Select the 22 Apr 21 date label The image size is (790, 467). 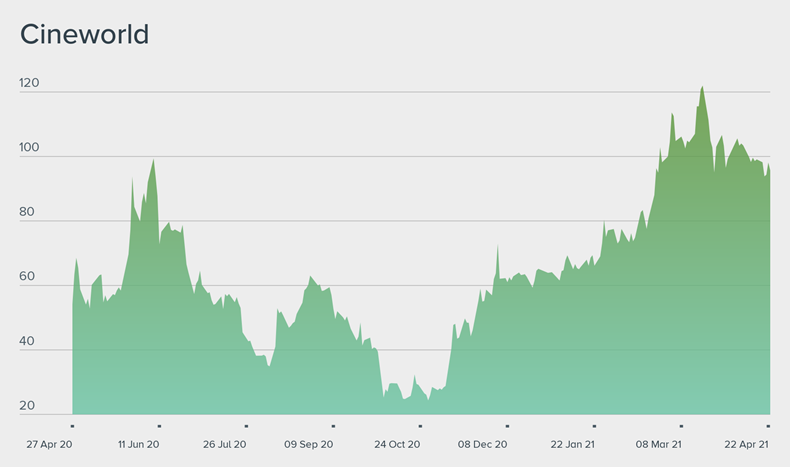point(745,443)
